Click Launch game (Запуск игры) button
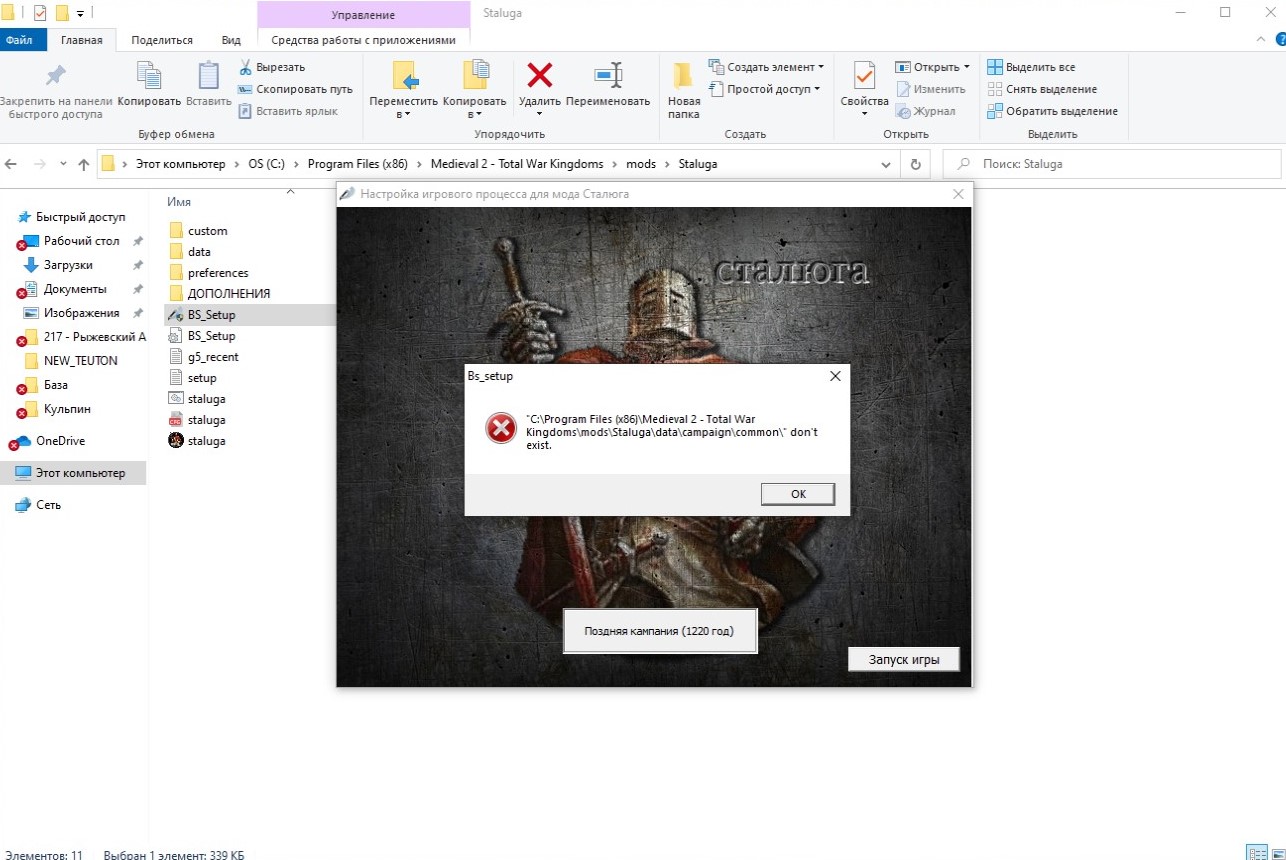Screen dimensions: 1286x860 pyautogui.click(x=904, y=660)
